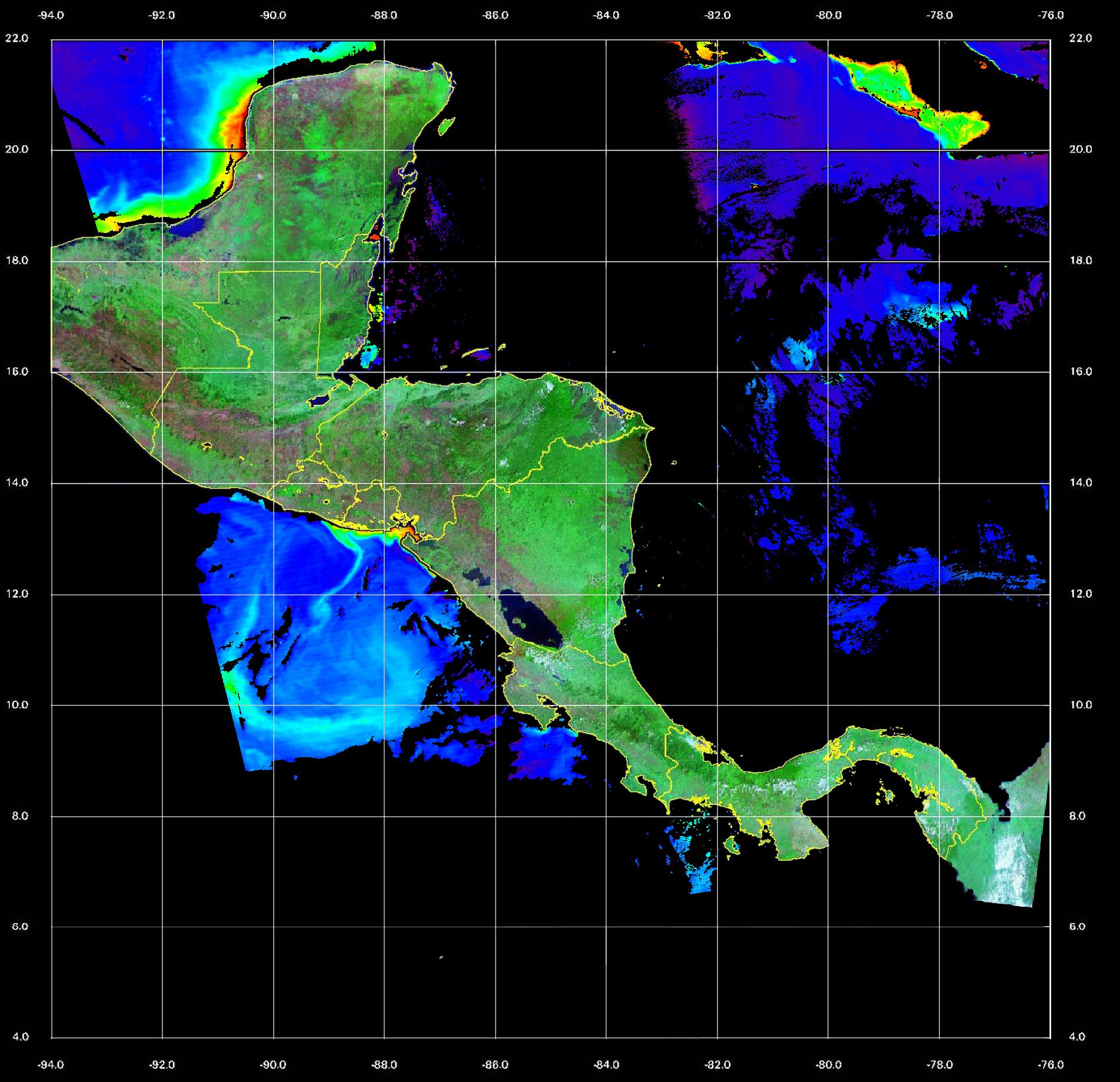1120x1082 pixels.
Task: Click the top axis label -80.0
Action: point(828,15)
